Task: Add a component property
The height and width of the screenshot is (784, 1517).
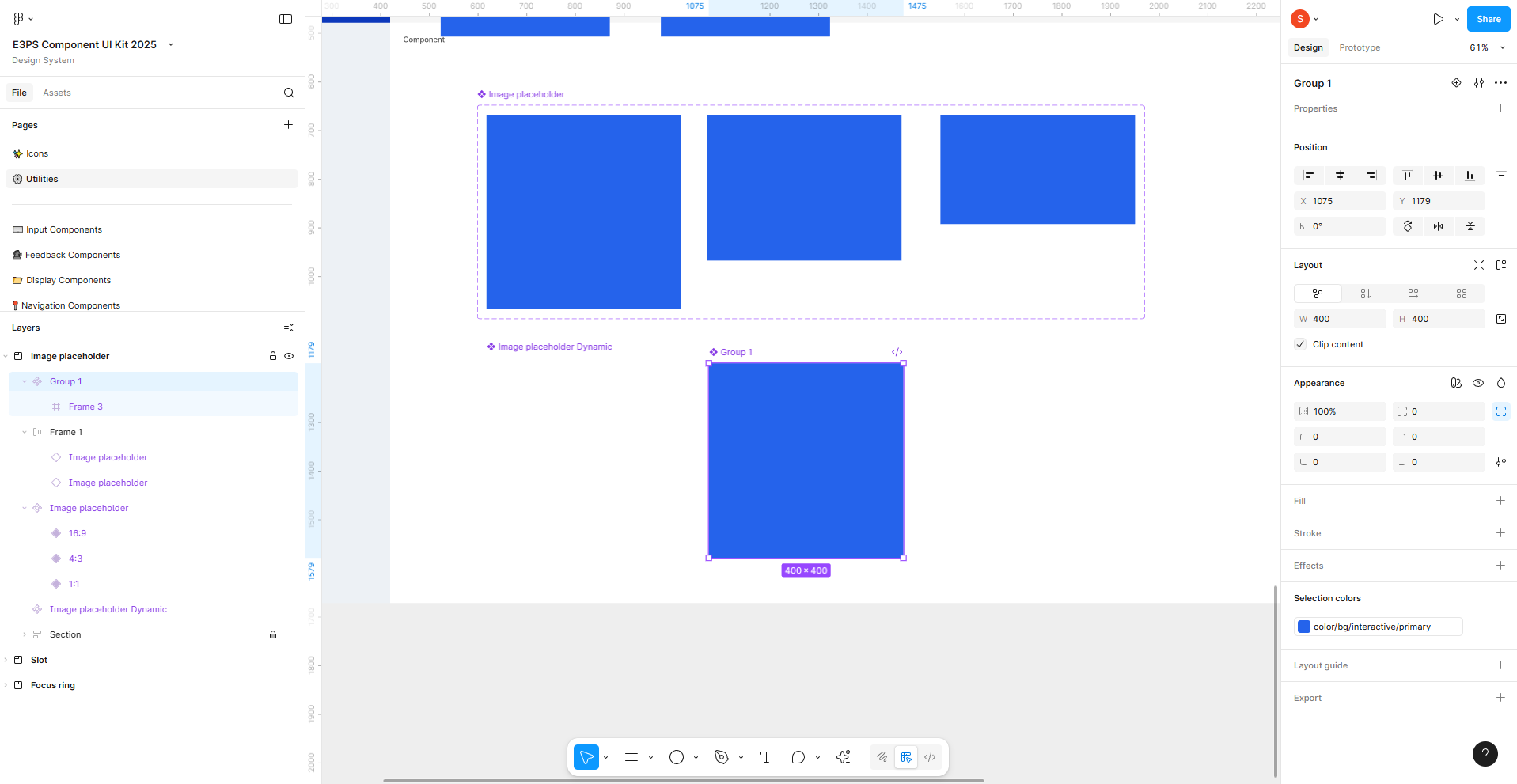Action: click(1500, 108)
